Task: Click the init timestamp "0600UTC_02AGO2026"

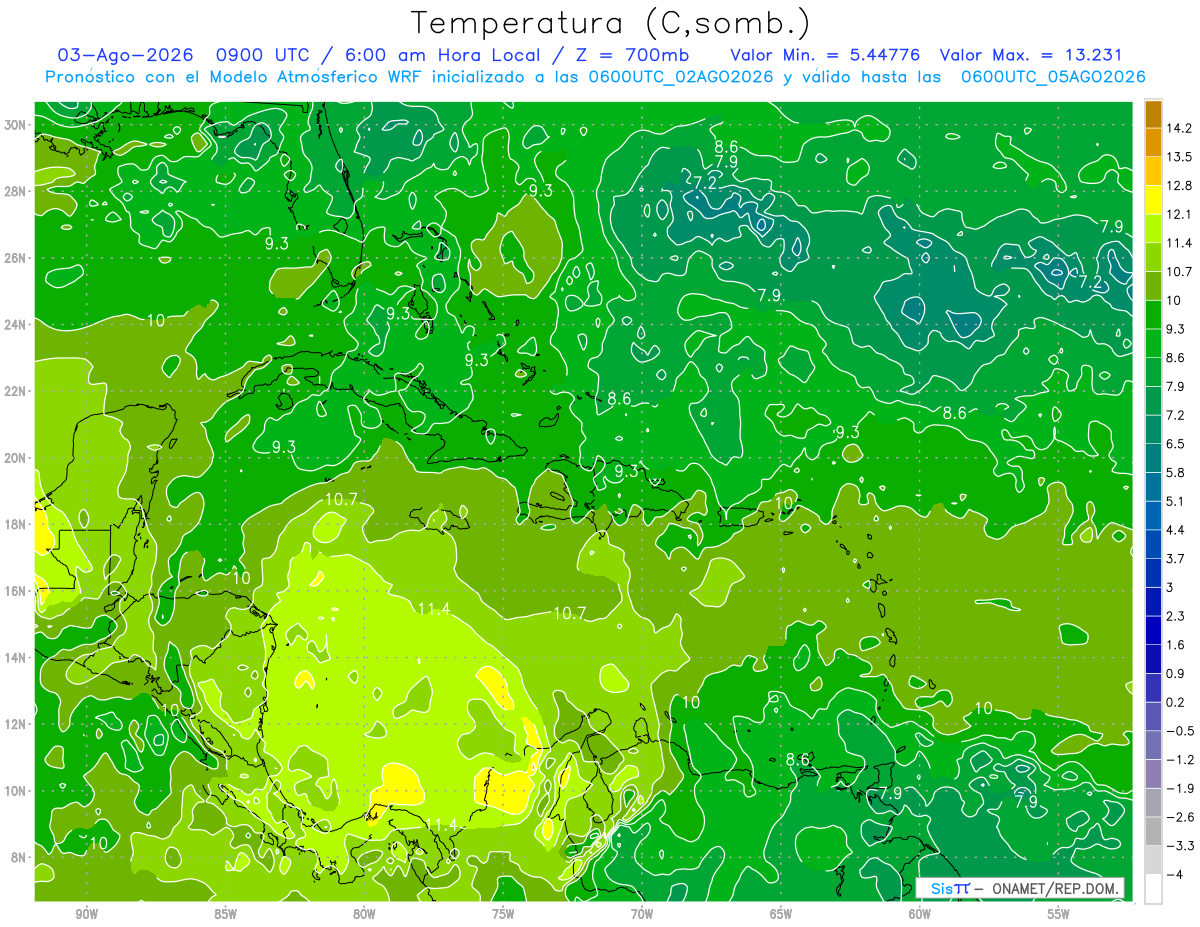Action: [681, 77]
